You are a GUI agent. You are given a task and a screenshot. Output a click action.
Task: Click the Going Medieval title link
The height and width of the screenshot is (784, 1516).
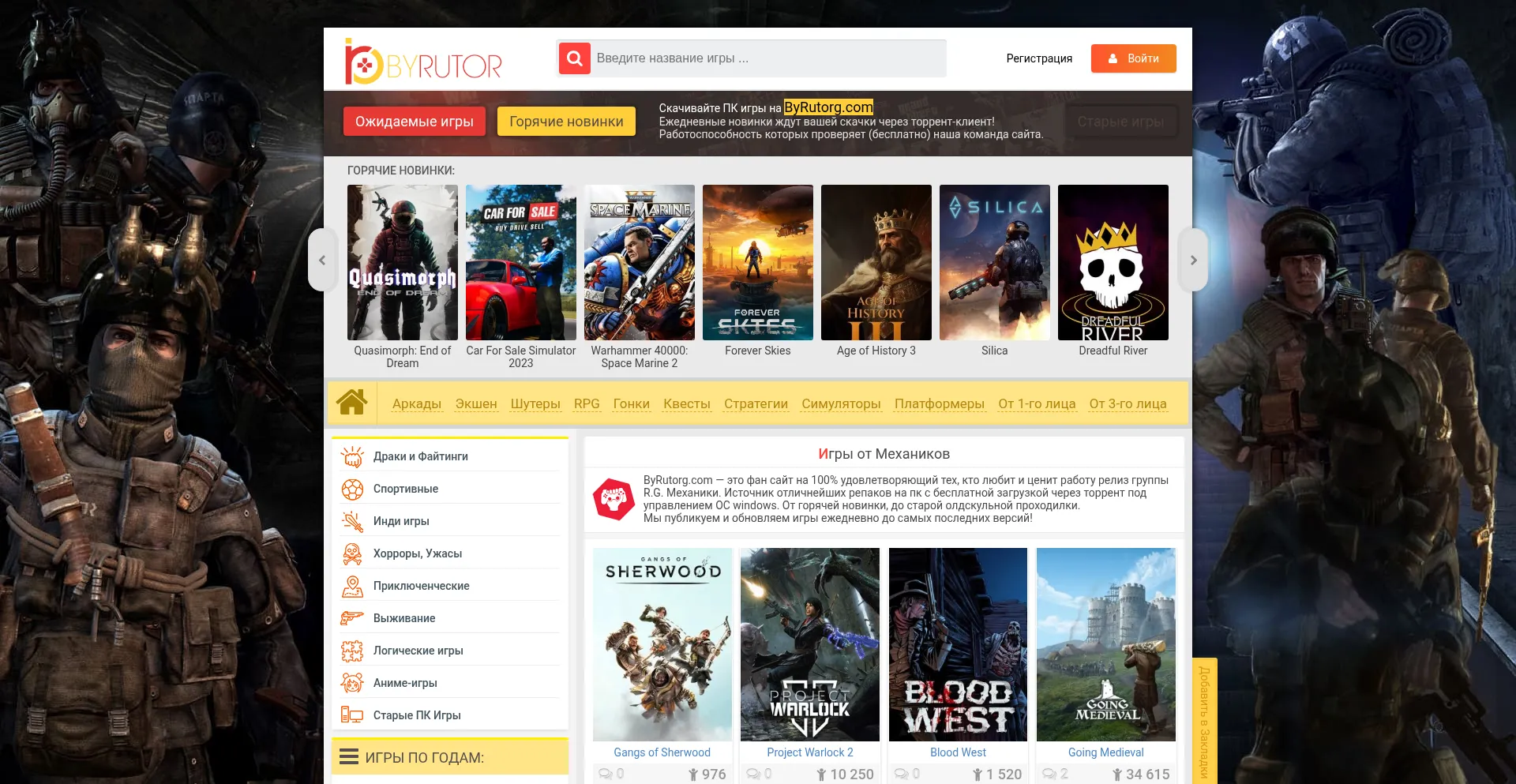pyautogui.click(x=1106, y=752)
